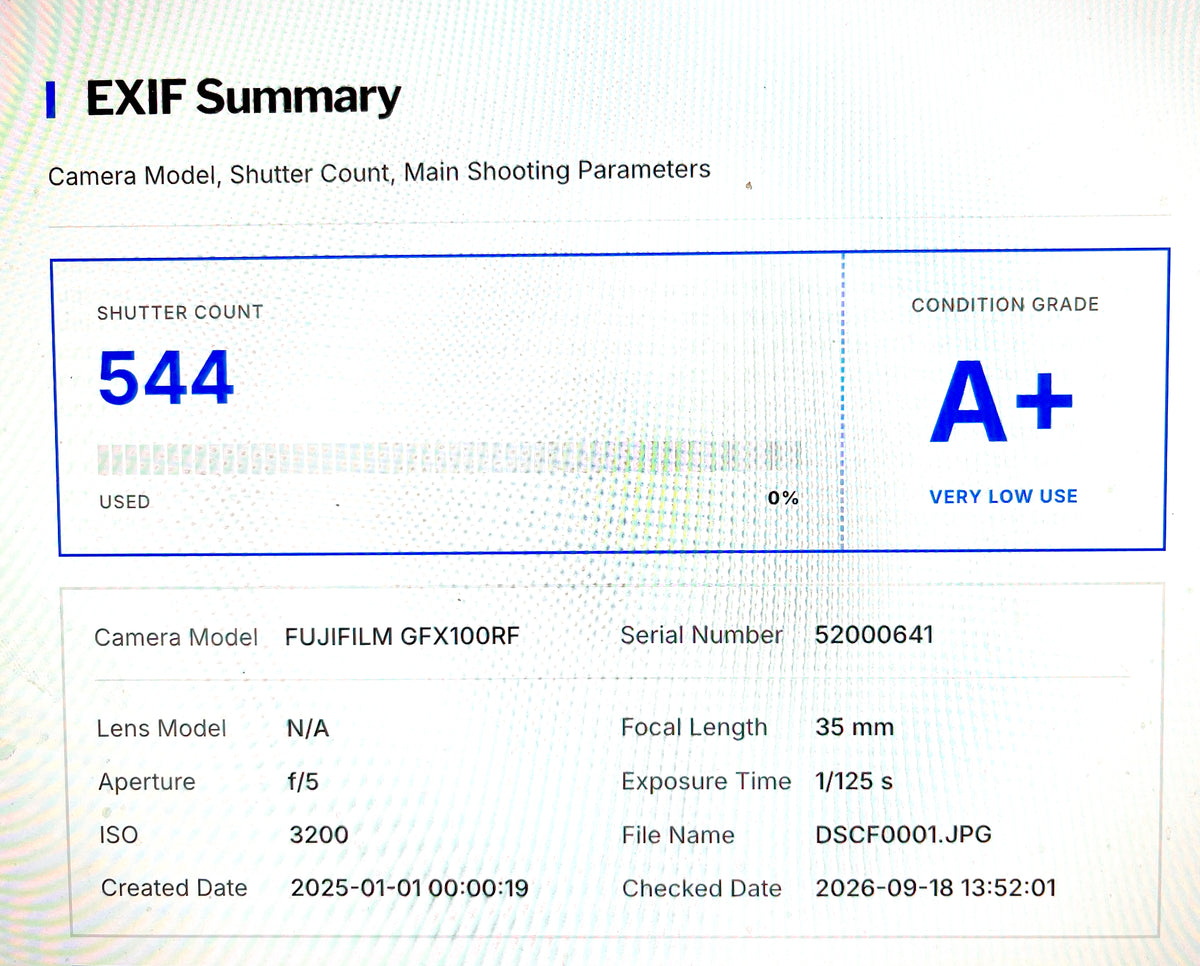
Task: Select the 1/125 s exposure value
Action: coord(855,781)
